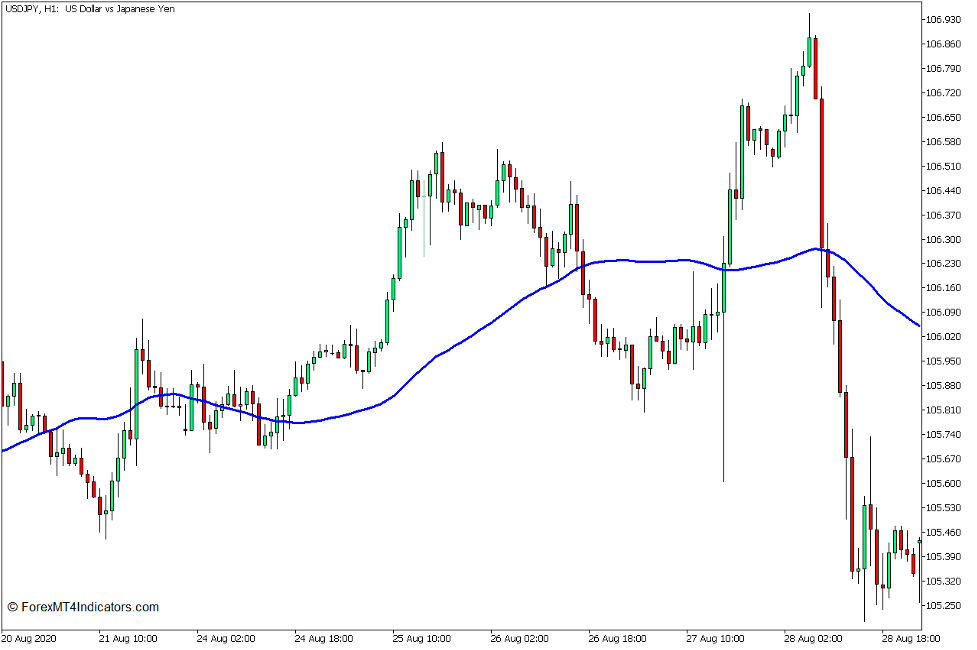Select the 24 Aug 02:00 timeline label
The height and width of the screenshot is (650, 977).
(x=228, y=637)
